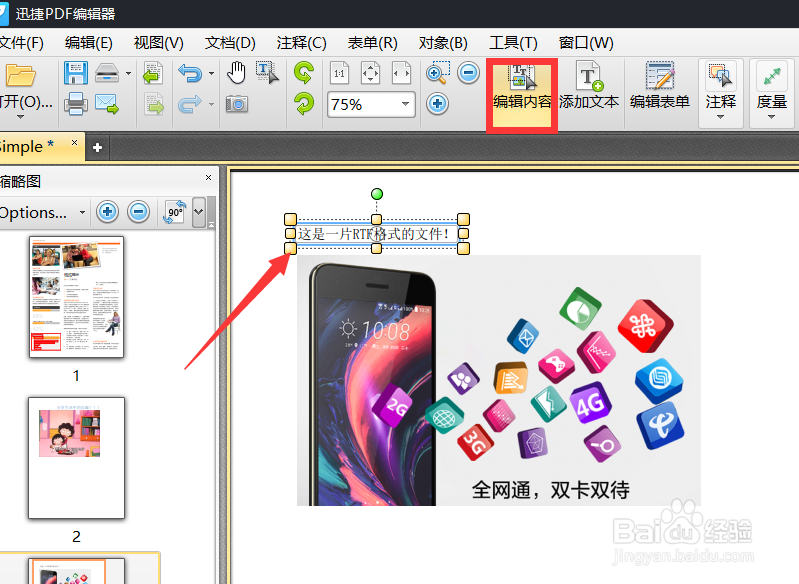Expand the Open button dropdown arrow
Viewport: 799px width, 584px height.
(x=20, y=117)
